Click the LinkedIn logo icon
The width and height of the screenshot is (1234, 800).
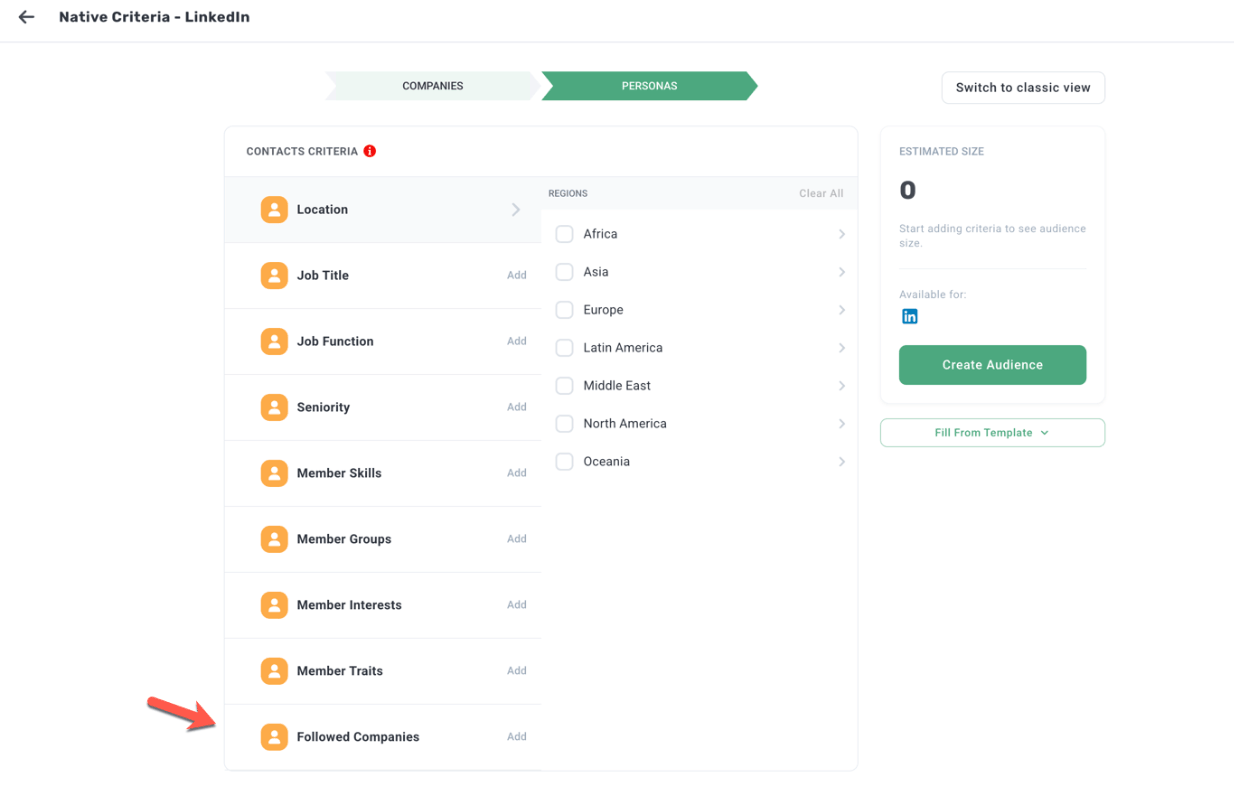pyautogui.click(x=909, y=316)
